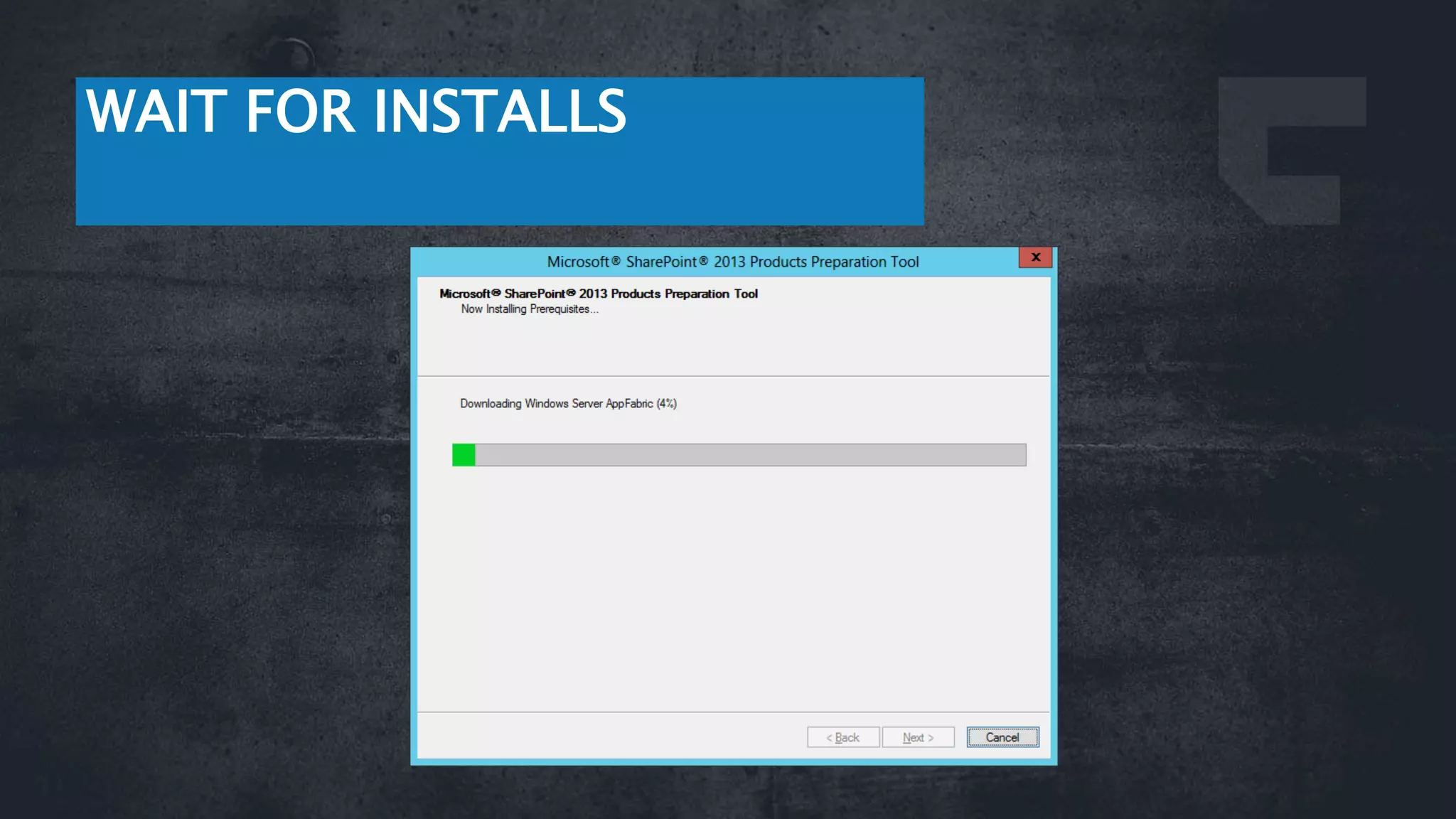This screenshot has width=1456, height=819.
Task: Click the bold Products Preparation Tool heading
Action: pos(599,294)
